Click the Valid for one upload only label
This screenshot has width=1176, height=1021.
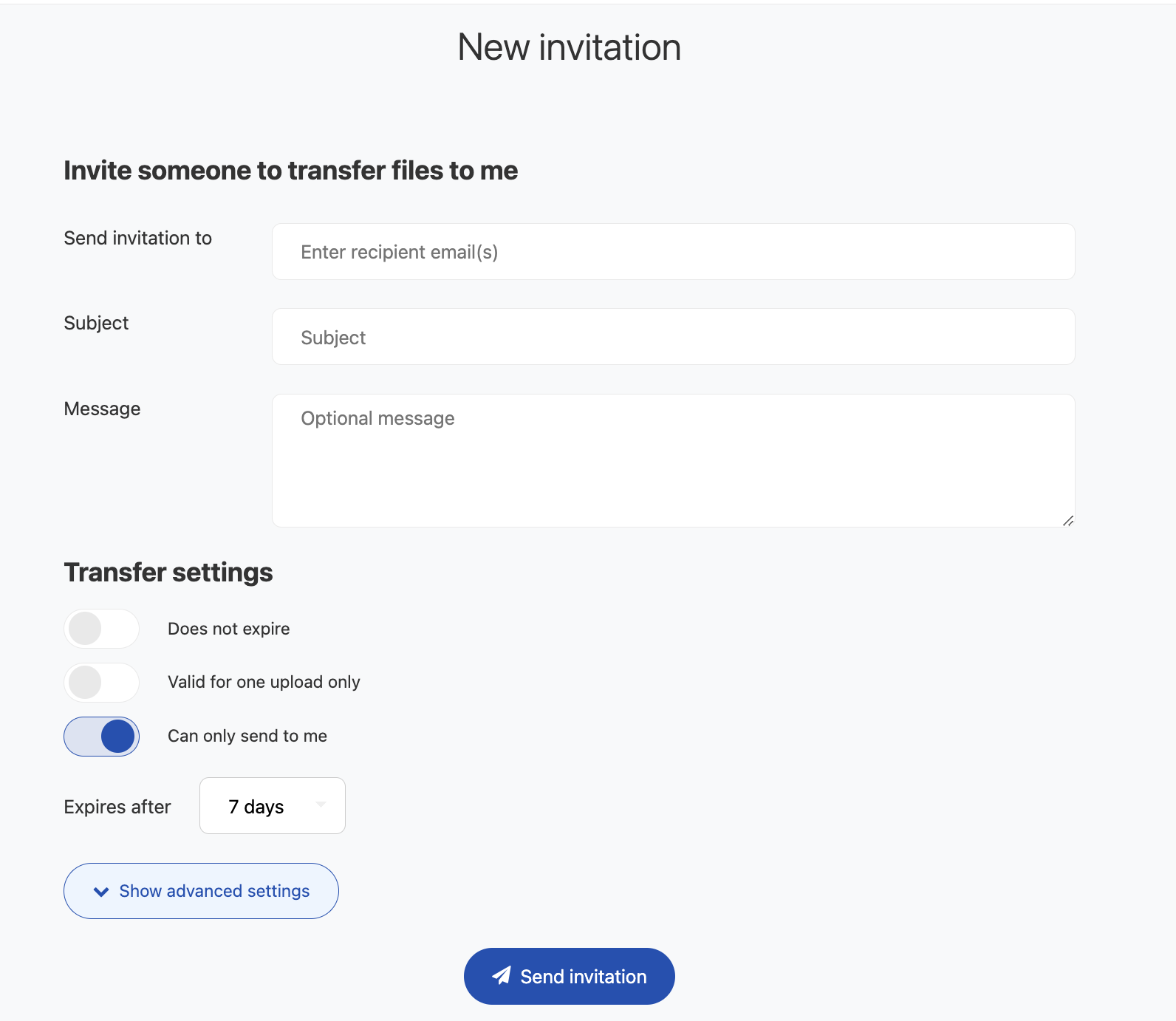click(x=264, y=682)
